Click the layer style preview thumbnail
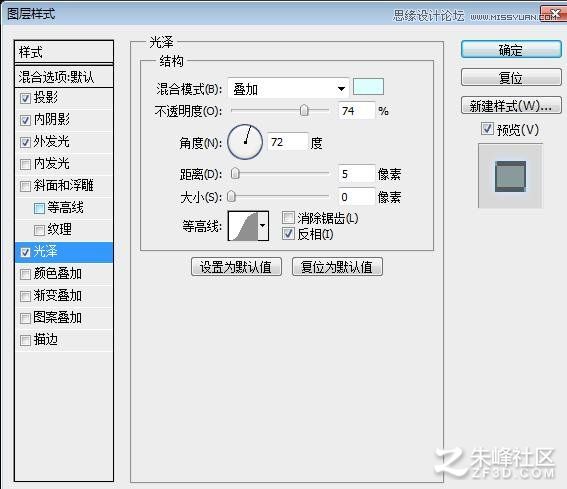Viewport: 567px width, 489px height. click(510, 176)
